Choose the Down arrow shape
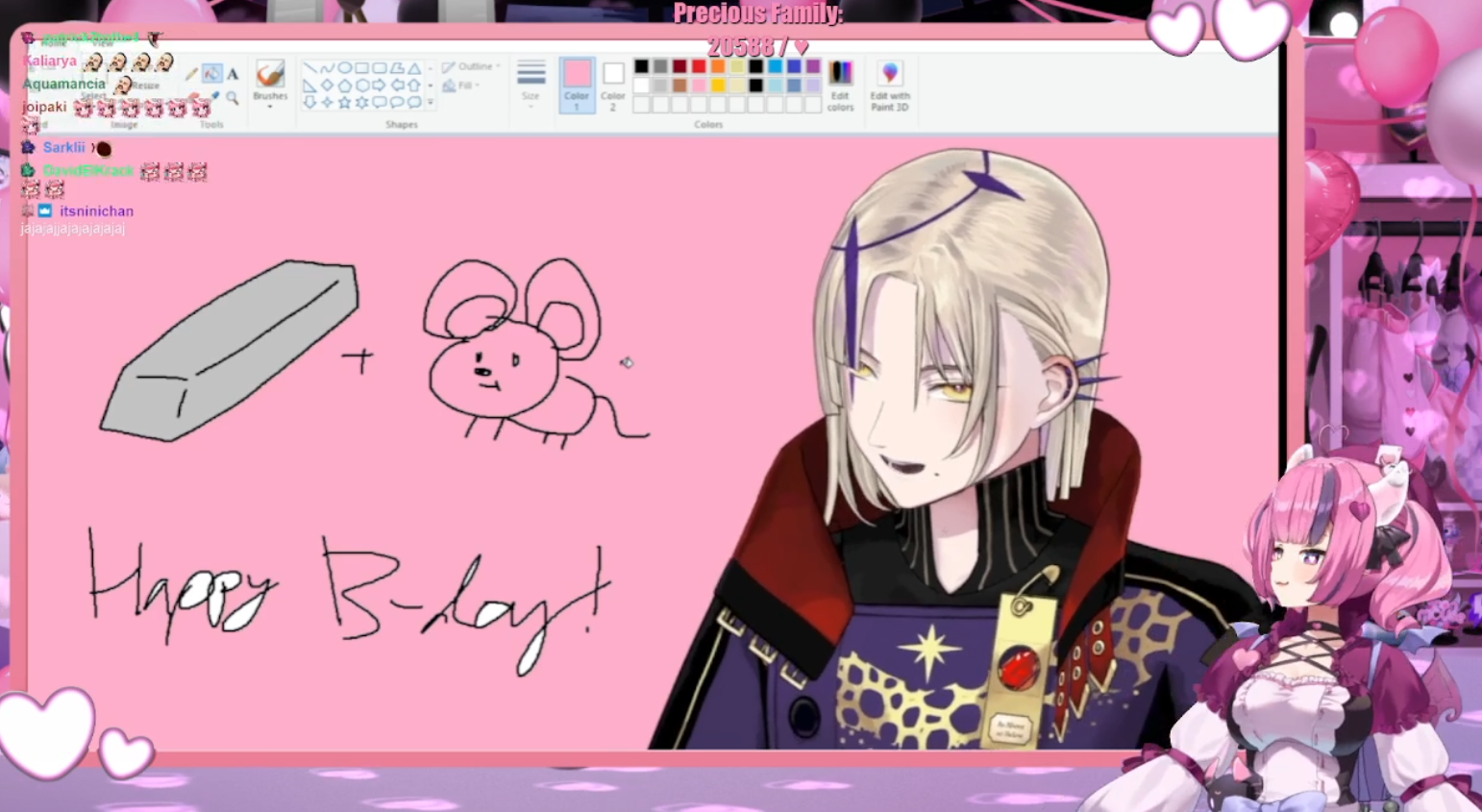The height and width of the screenshot is (812, 1482). coord(309,103)
